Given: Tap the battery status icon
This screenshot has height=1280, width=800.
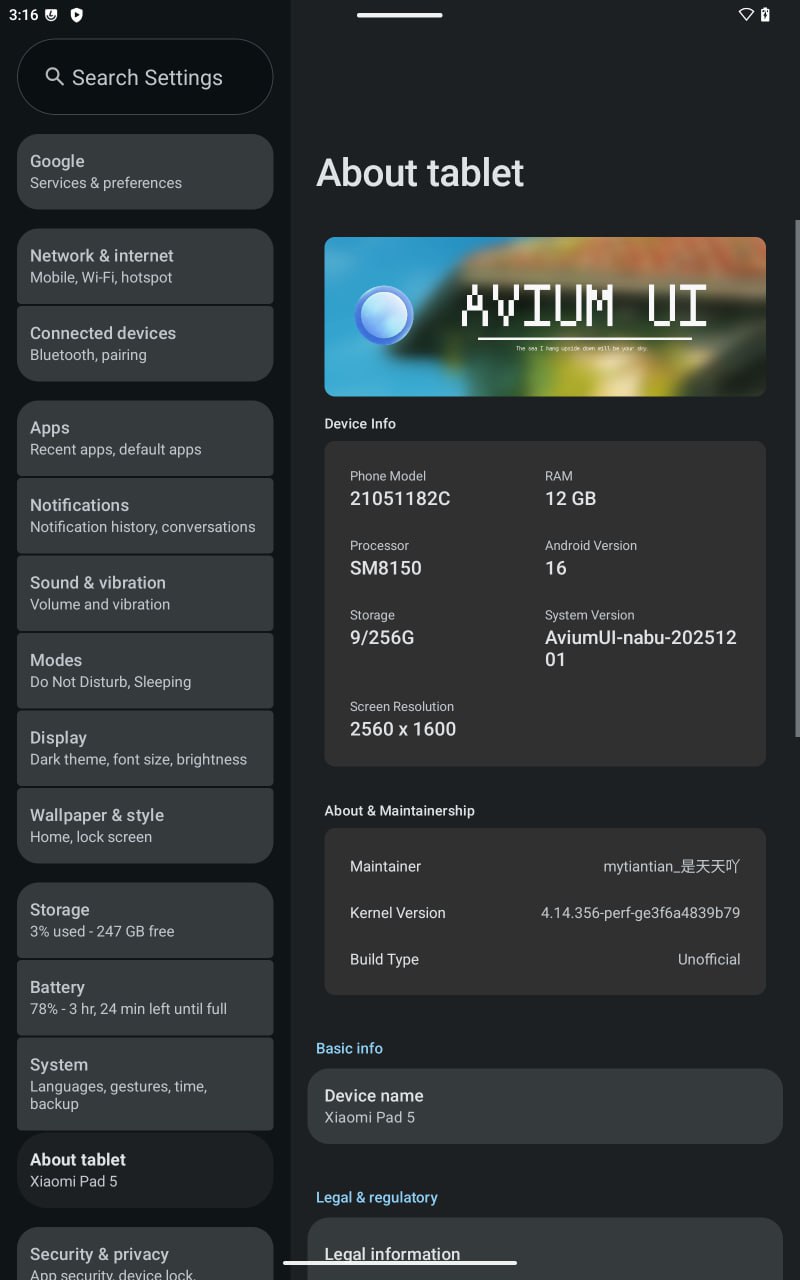Looking at the screenshot, I should click(x=766, y=15).
